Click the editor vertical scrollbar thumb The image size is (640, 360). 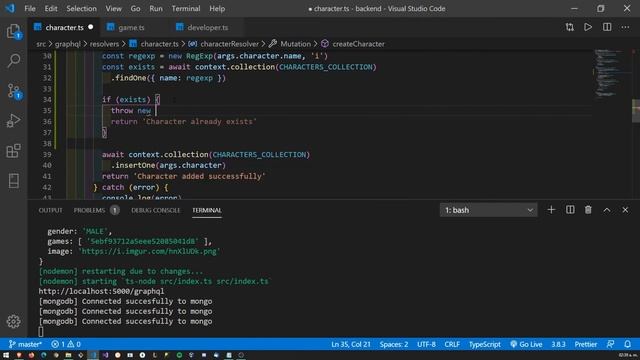pos(636,111)
